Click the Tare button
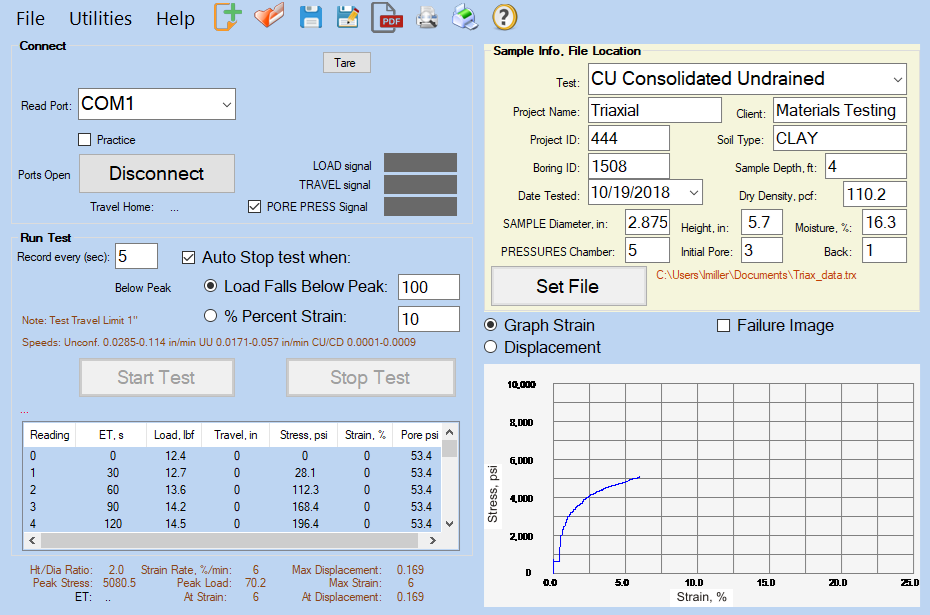The width and height of the screenshot is (930, 615). 346,63
